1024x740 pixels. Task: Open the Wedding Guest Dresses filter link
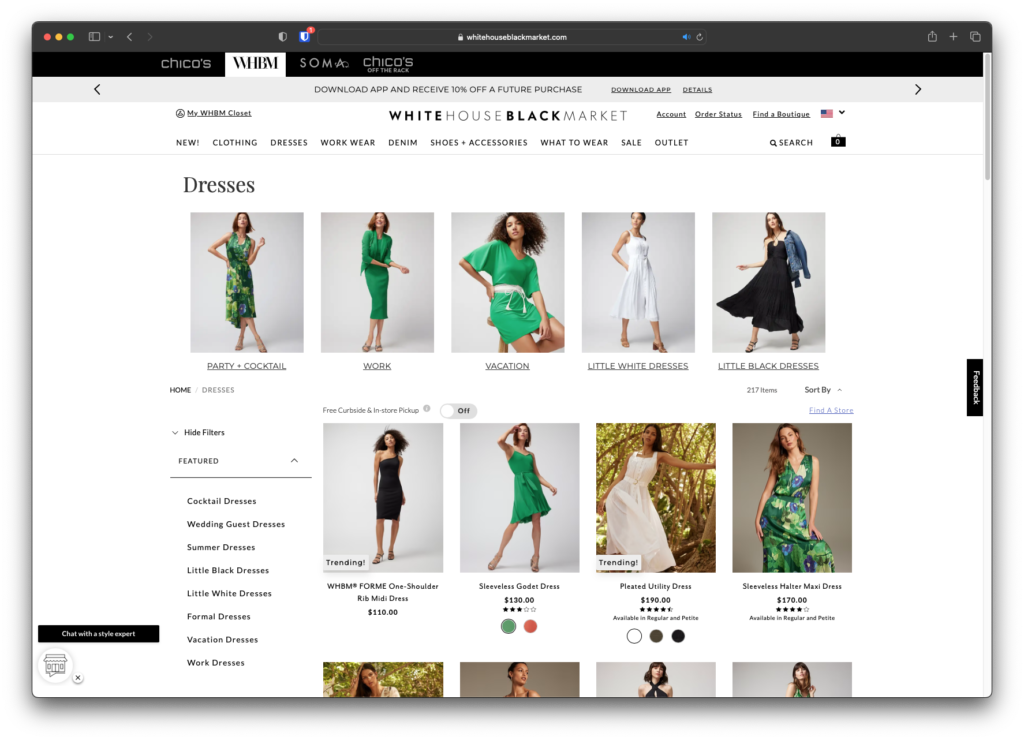click(235, 524)
